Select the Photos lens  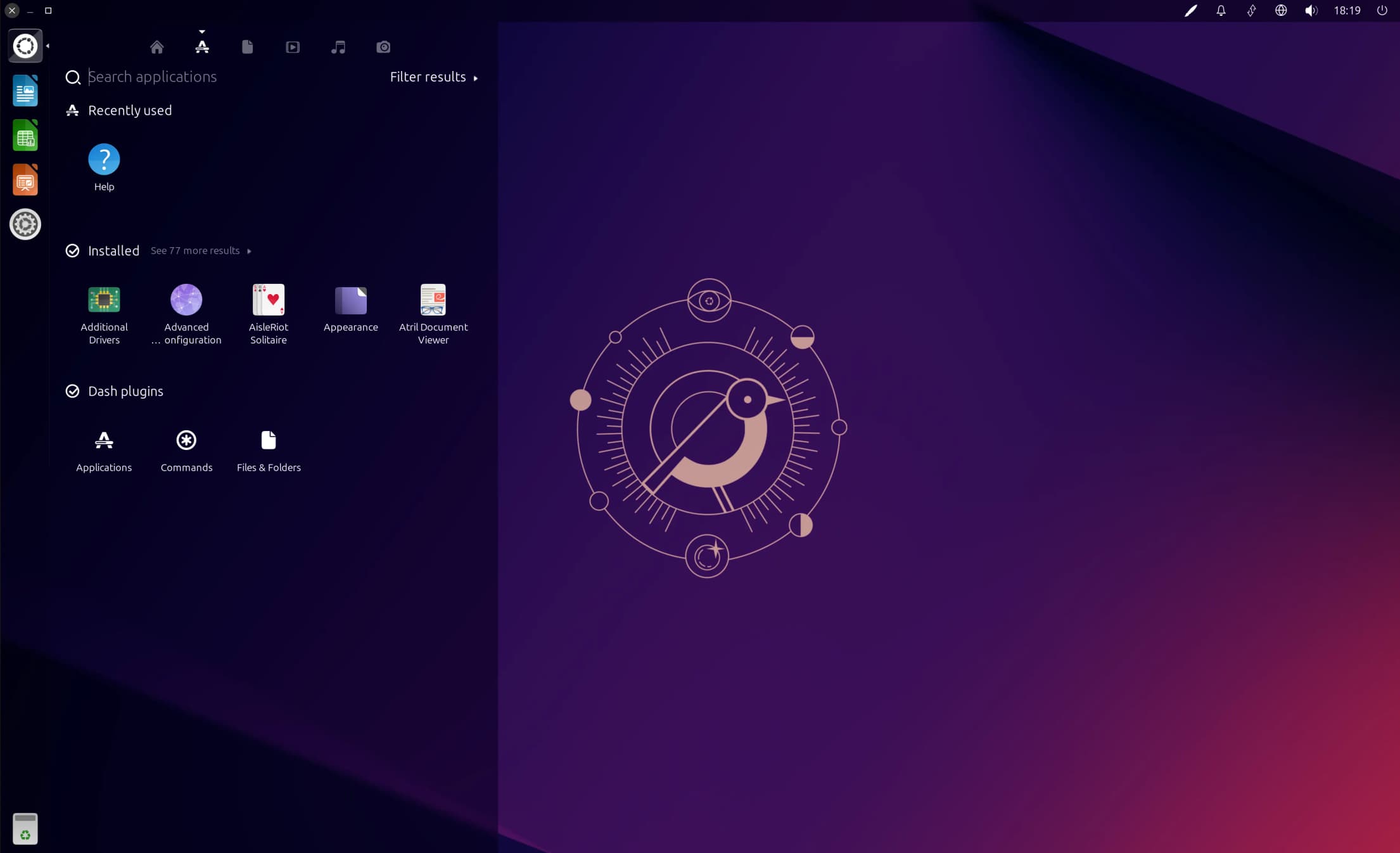click(383, 47)
